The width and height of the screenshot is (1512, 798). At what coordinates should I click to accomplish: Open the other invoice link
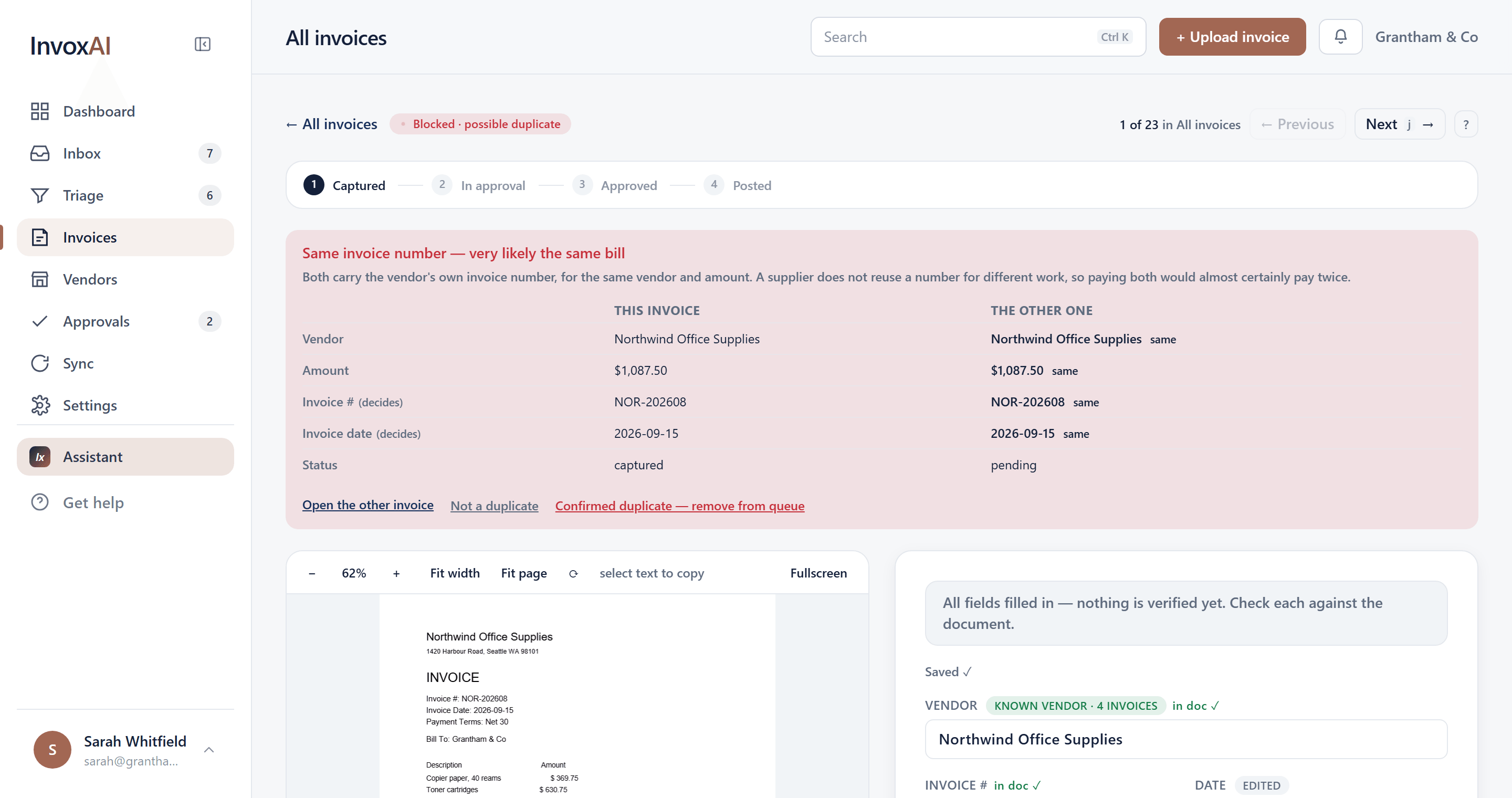coord(367,505)
